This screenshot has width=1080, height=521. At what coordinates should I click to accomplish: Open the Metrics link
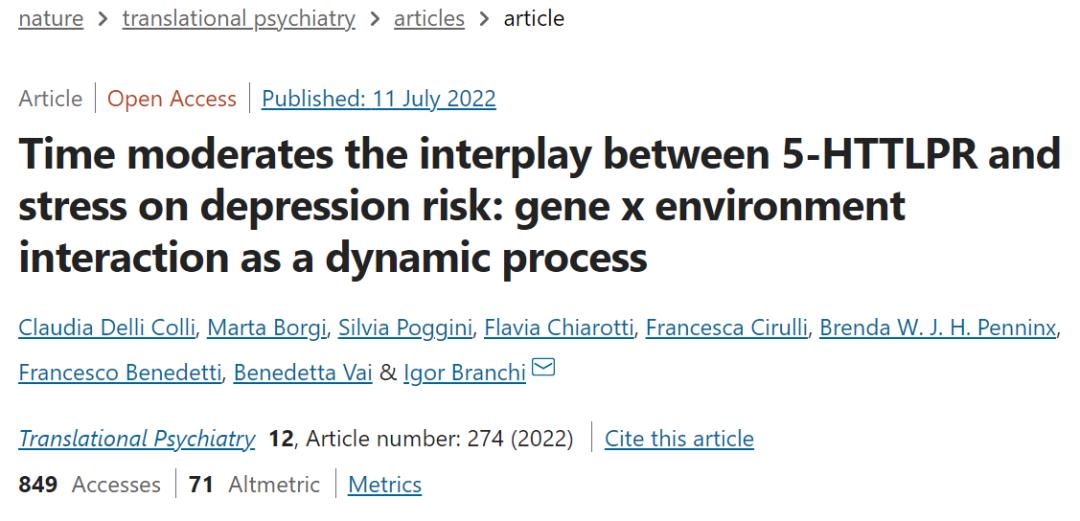pos(384,484)
